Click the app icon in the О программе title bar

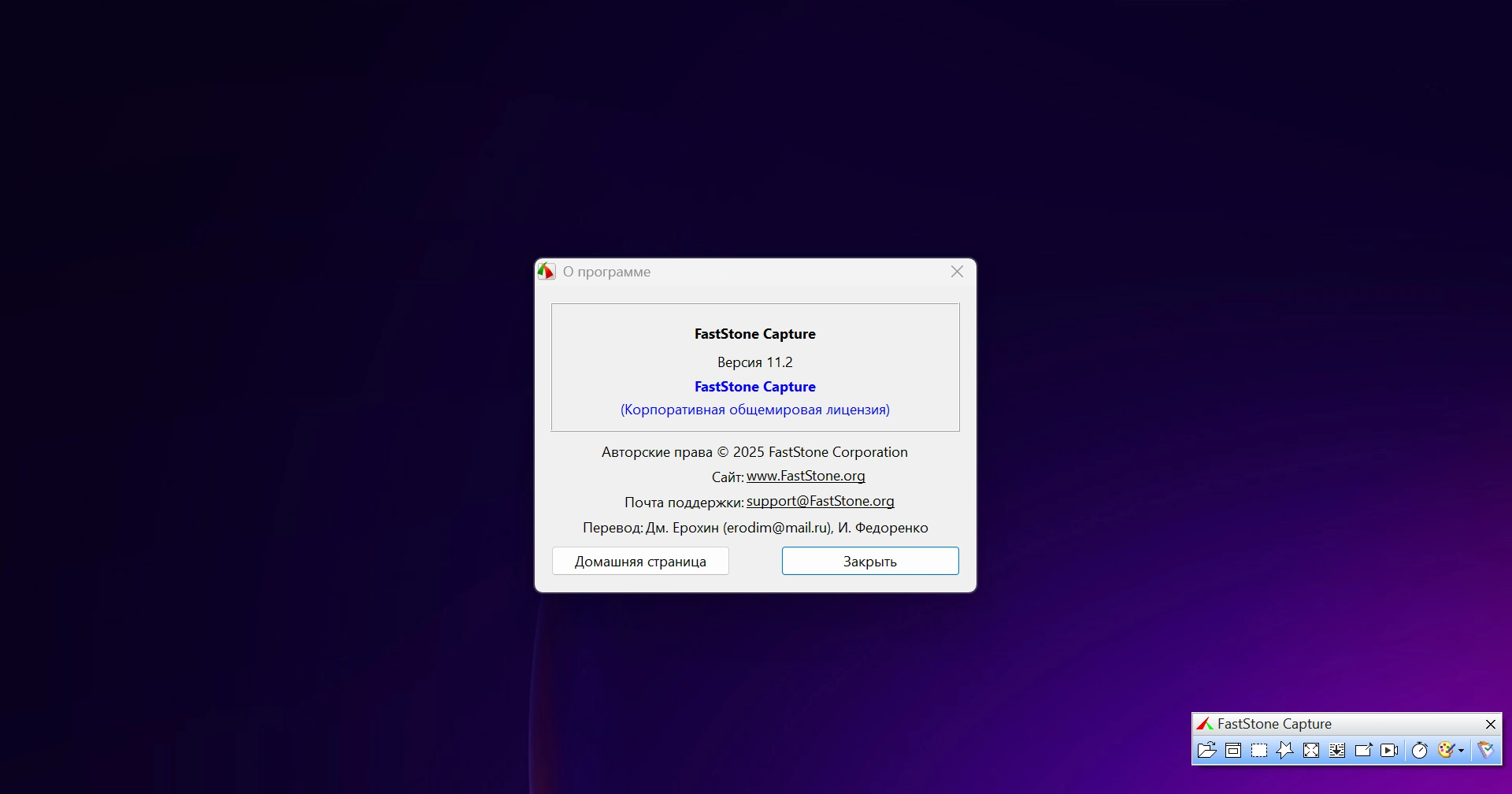(547, 272)
